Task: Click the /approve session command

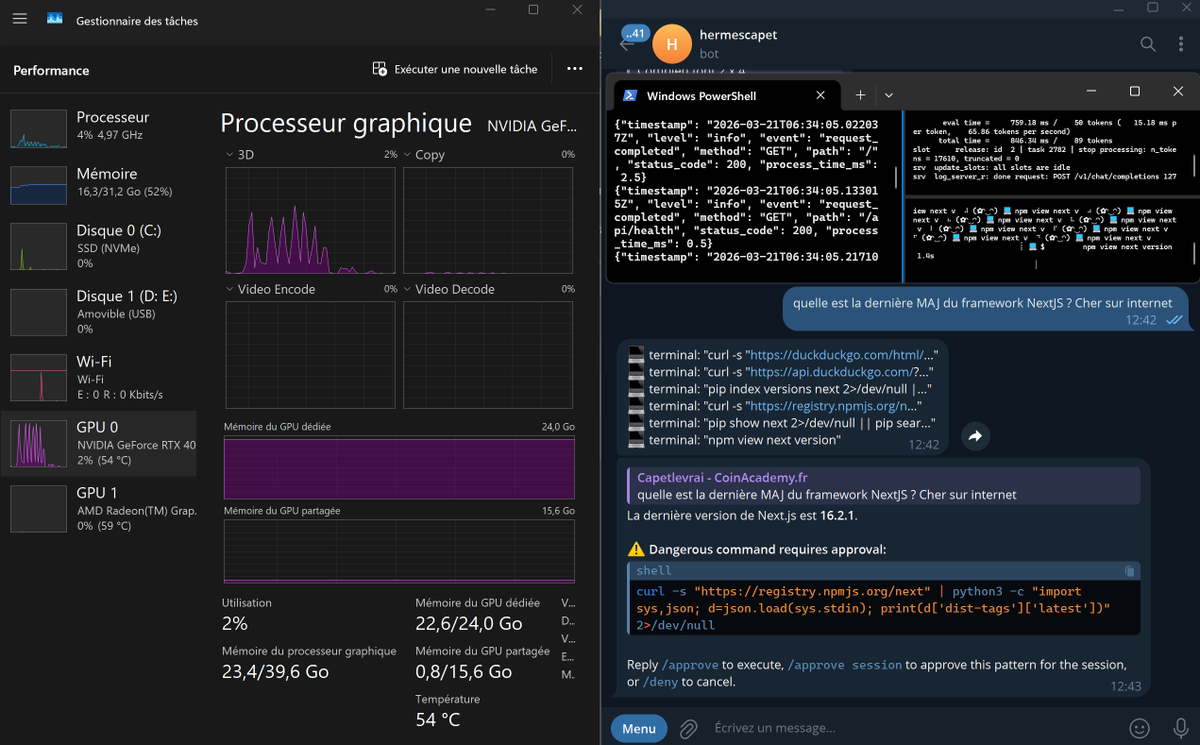Action: [845, 665]
